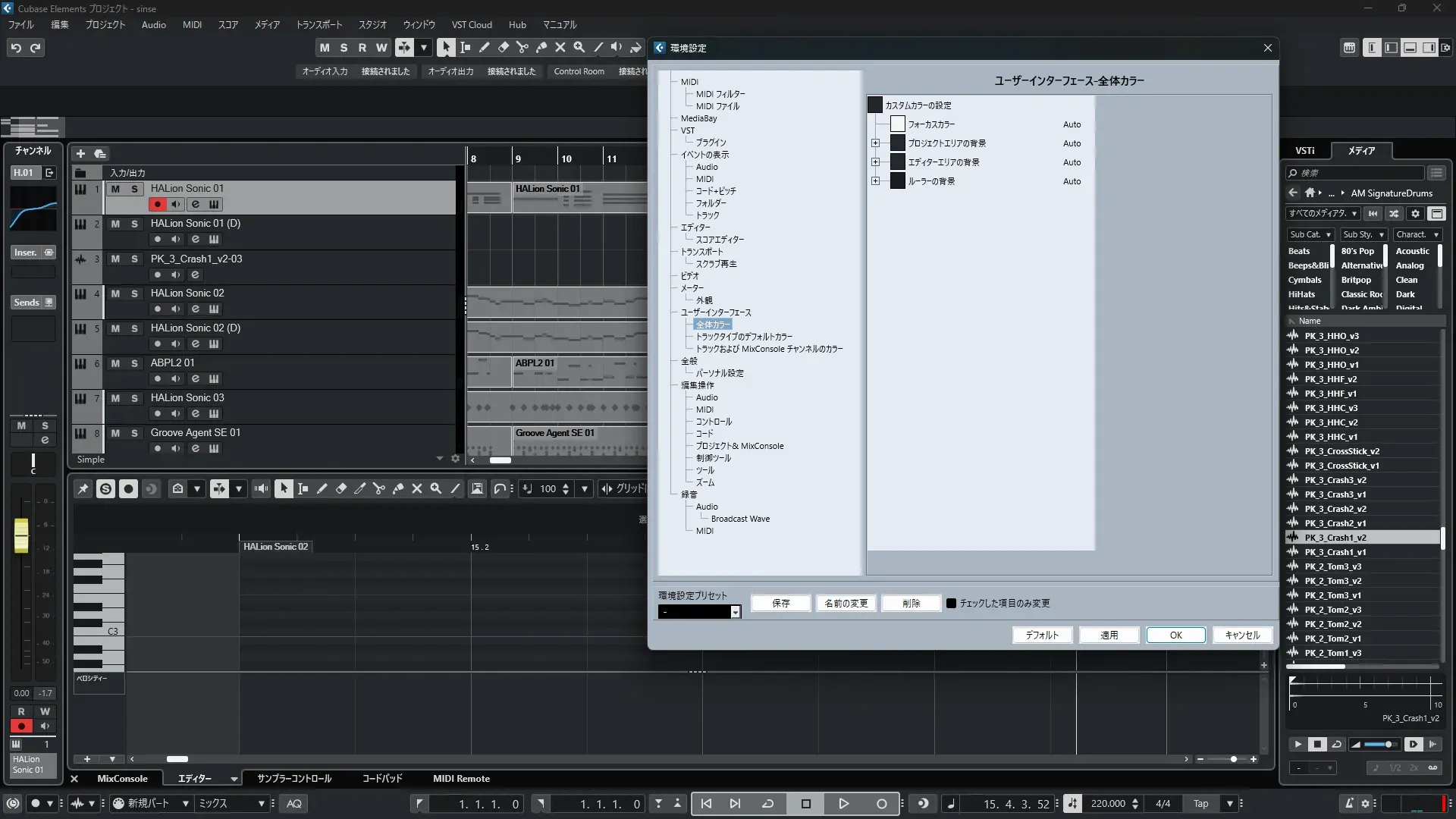Check the 'チェックした項目のみ変更' checkbox
Image resolution: width=1456 pixels, height=819 pixels.
coord(951,604)
